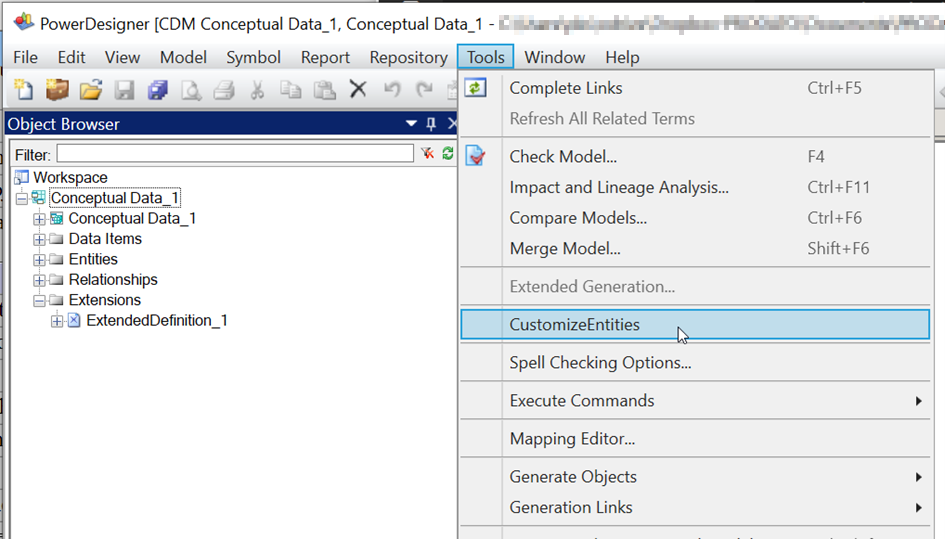Collapse the Extensions folder node

[39, 300]
